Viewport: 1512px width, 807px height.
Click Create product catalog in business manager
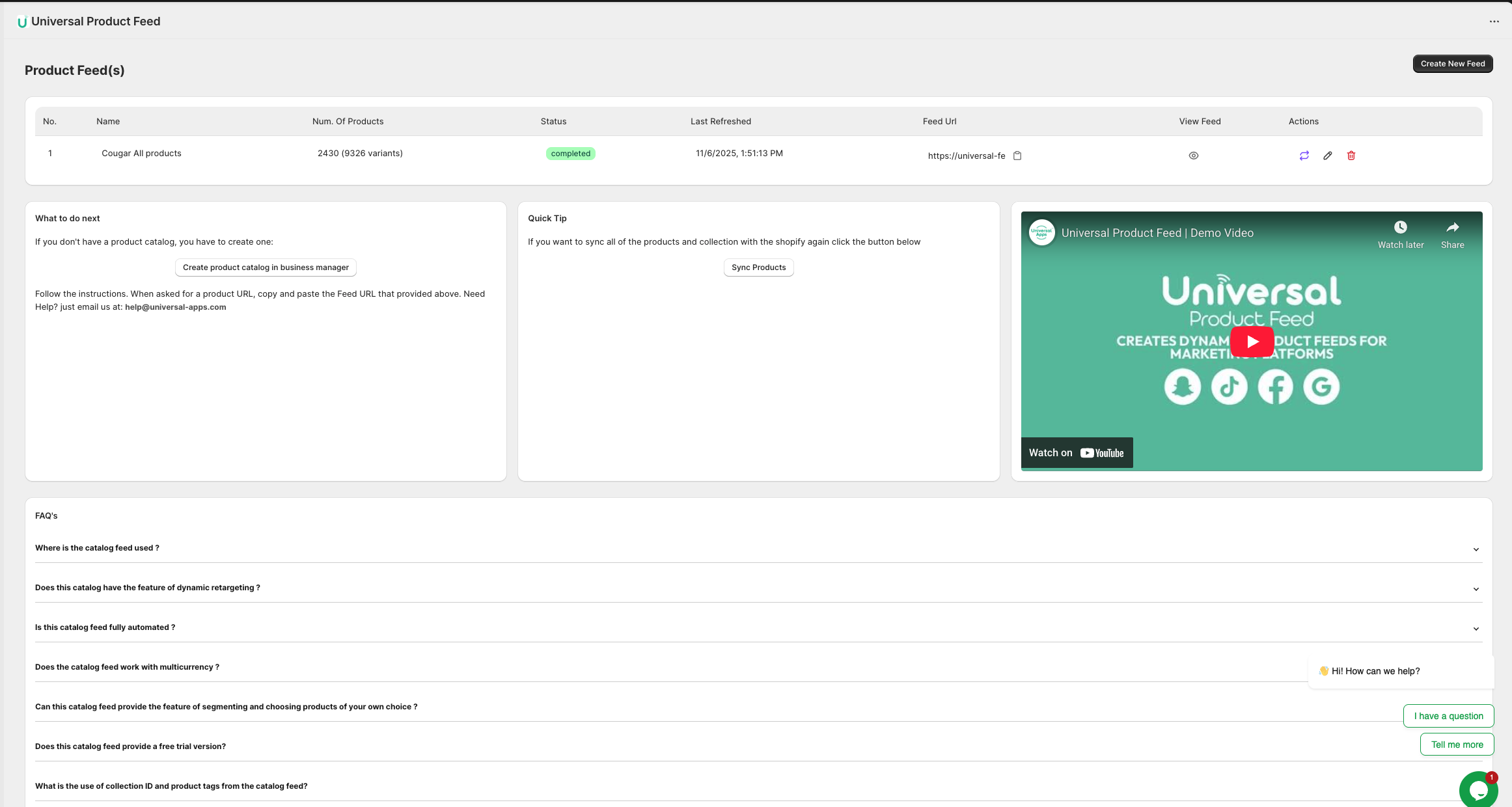[266, 267]
